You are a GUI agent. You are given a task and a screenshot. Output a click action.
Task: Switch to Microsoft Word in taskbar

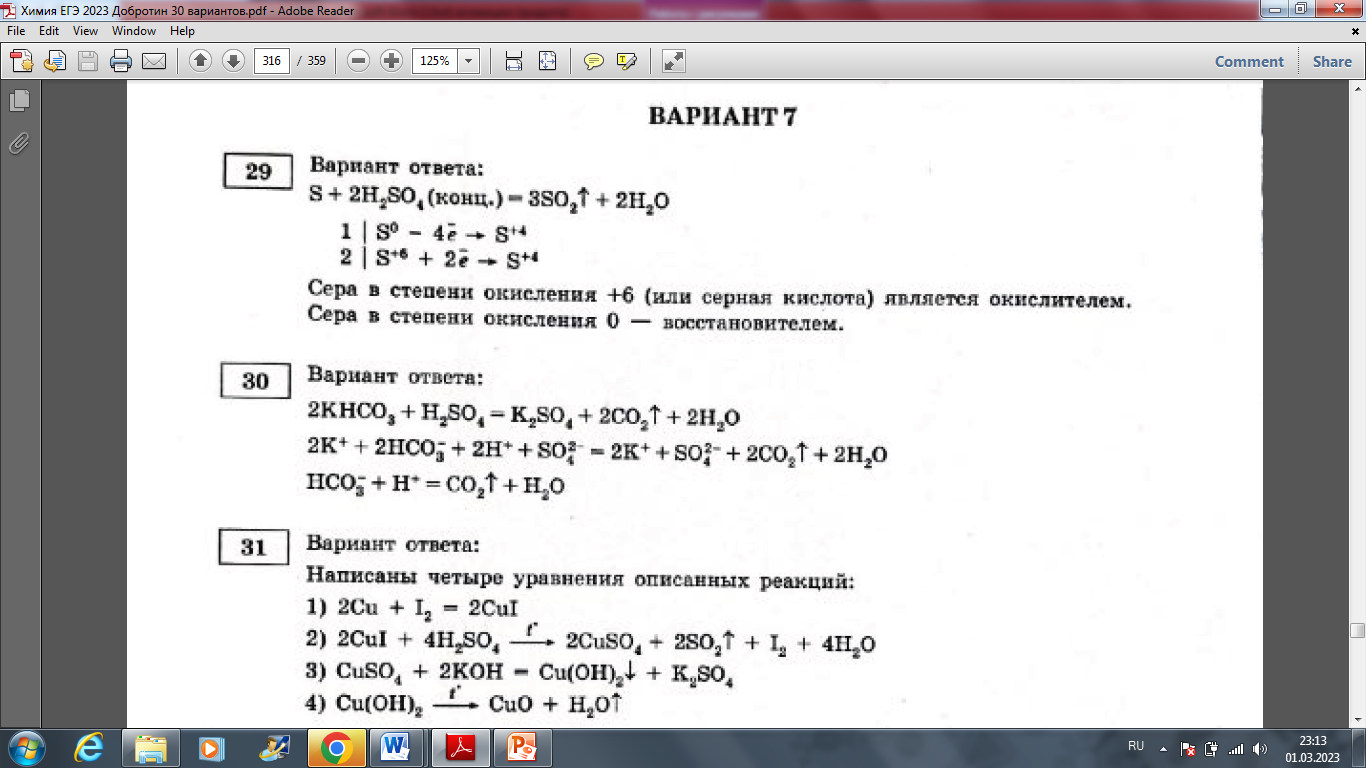pos(397,747)
